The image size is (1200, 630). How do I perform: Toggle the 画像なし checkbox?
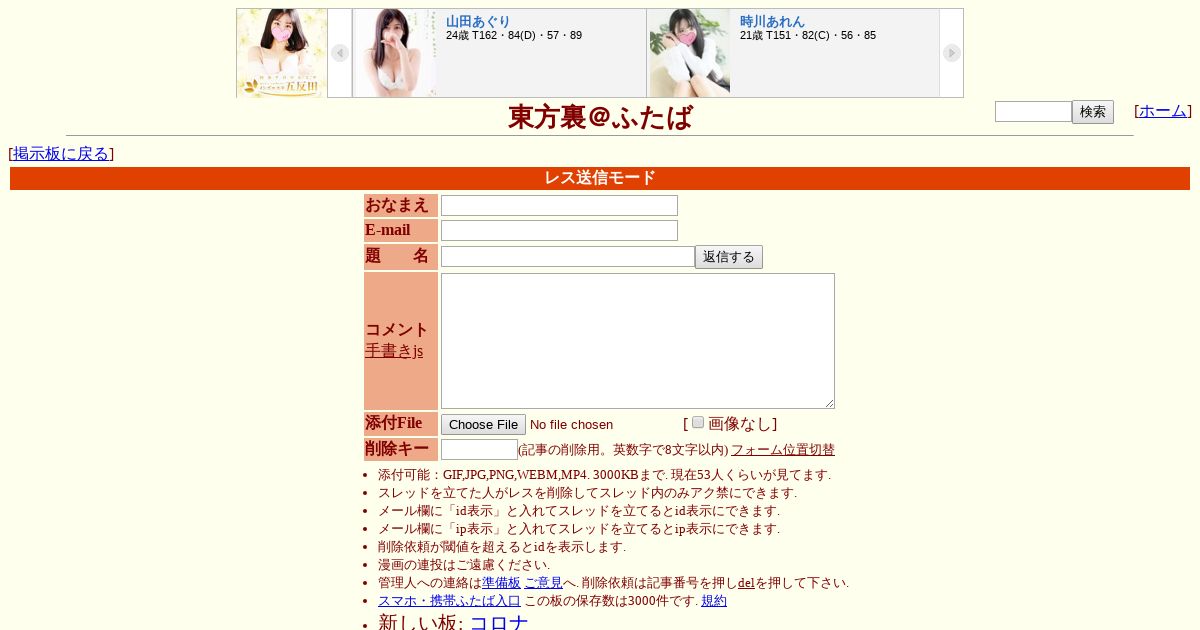[698, 422]
